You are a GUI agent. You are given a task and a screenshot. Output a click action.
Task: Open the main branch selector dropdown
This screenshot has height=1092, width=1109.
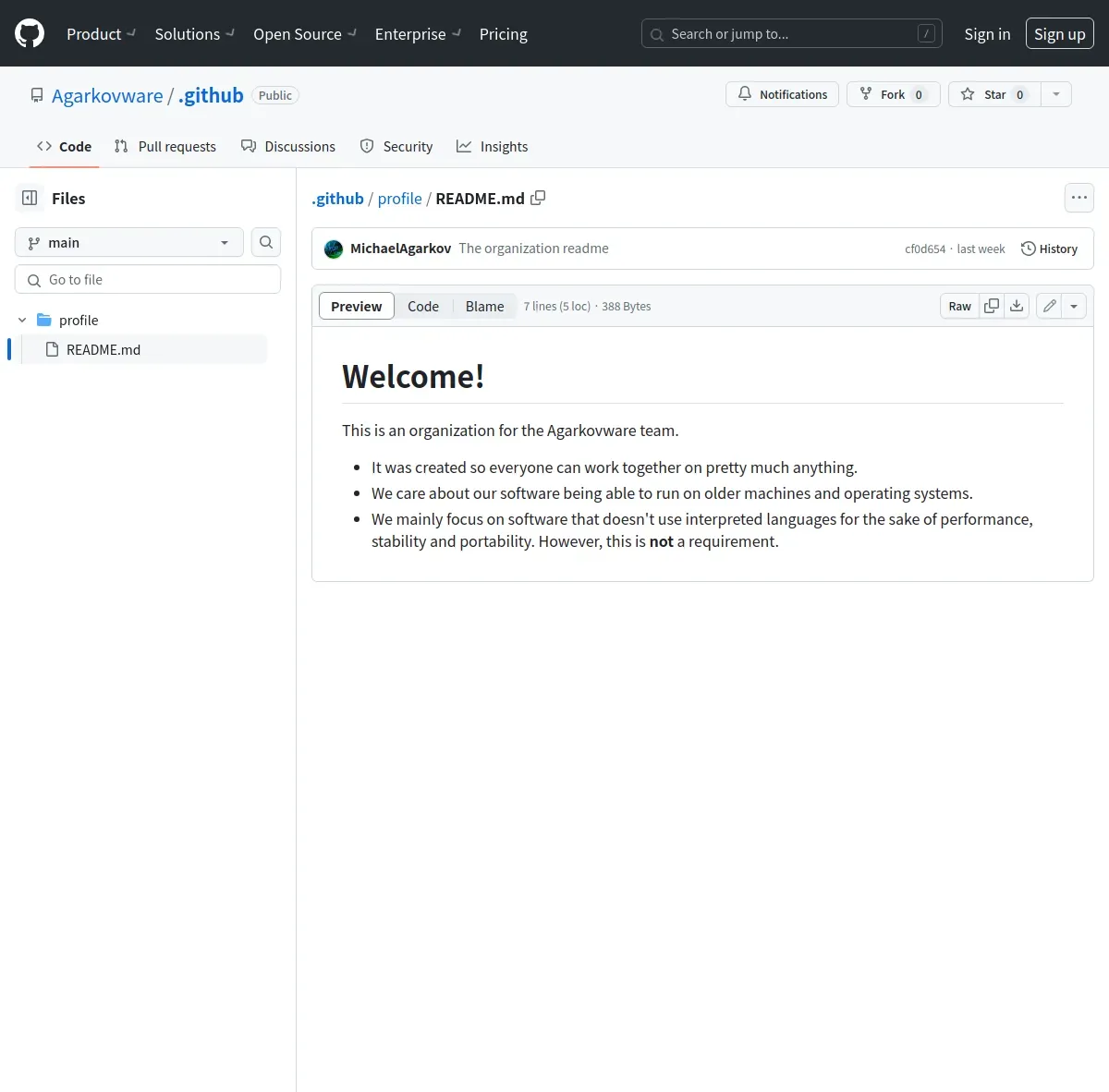coord(129,242)
